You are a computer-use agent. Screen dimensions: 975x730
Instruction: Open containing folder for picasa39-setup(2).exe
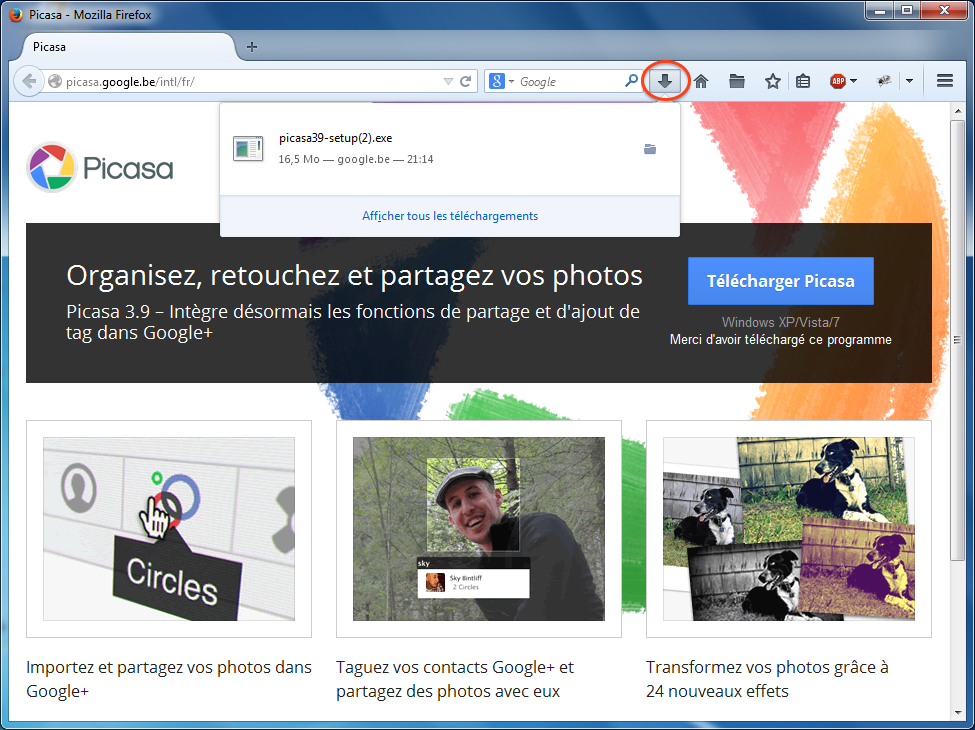click(x=650, y=149)
